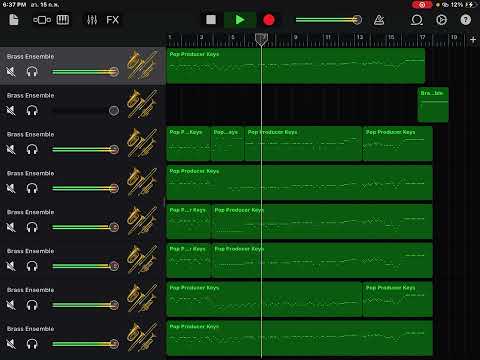Solo the eighth Brass Ensemble track
Viewport: 480px width, 360px height.
pos(32,344)
